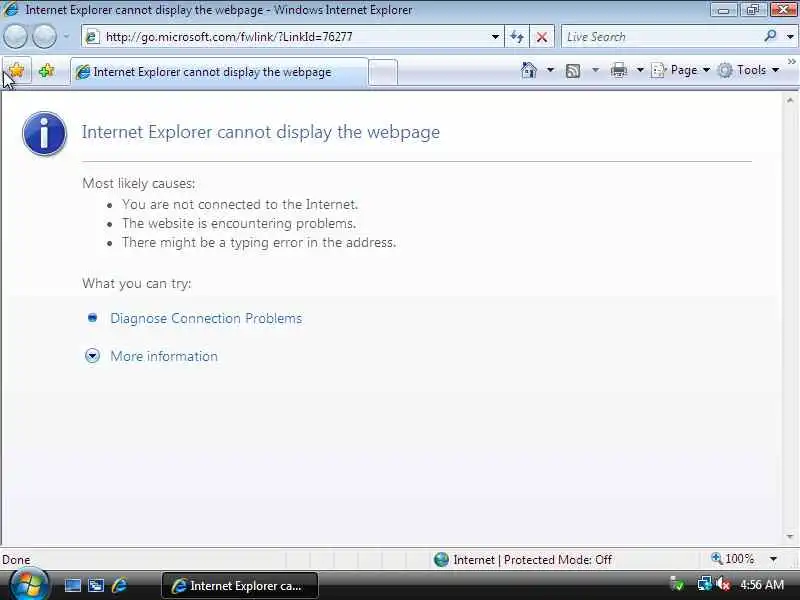Click the 'Done' status bar text

pos(16,560)
